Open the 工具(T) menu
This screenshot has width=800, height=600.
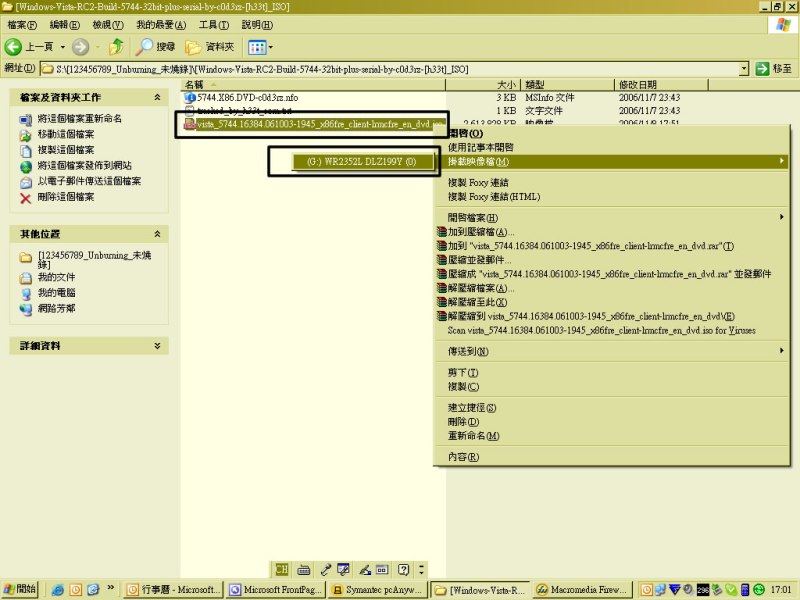[x=214, y=25]
